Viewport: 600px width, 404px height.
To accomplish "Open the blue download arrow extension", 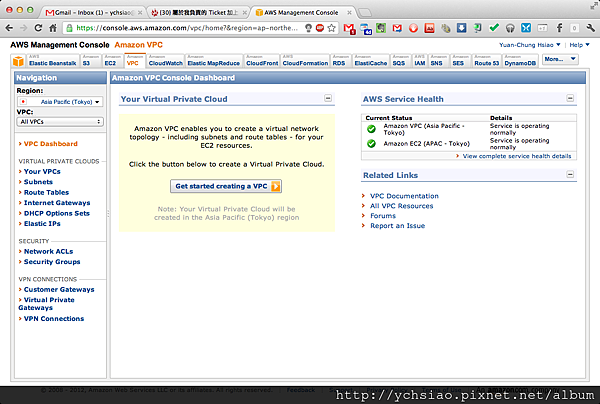I will [461, 28].
